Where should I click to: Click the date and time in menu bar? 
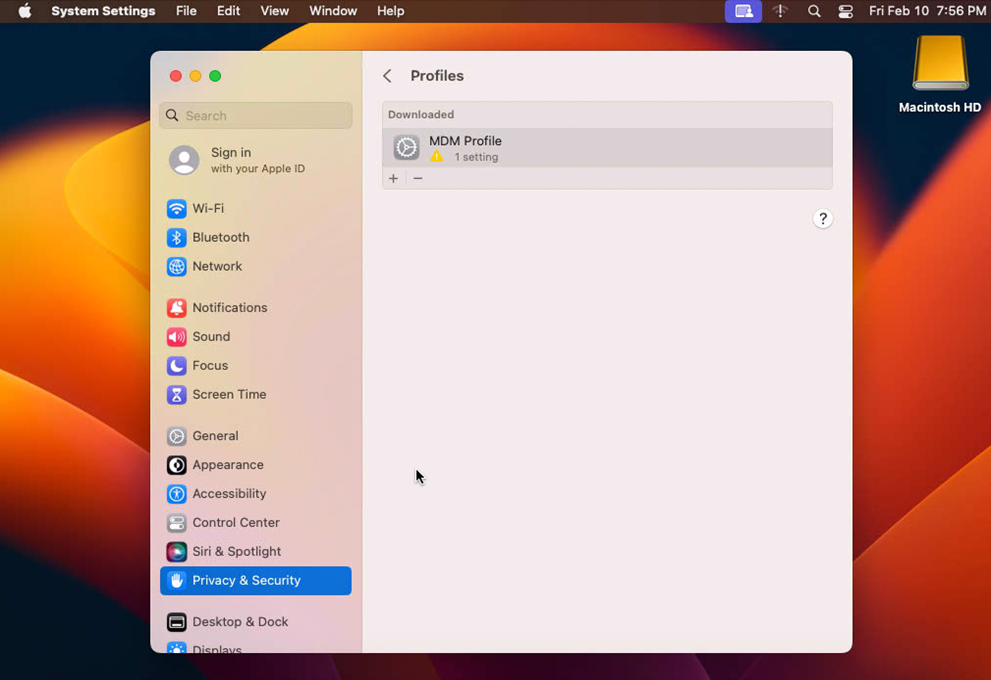coord(927,11)
